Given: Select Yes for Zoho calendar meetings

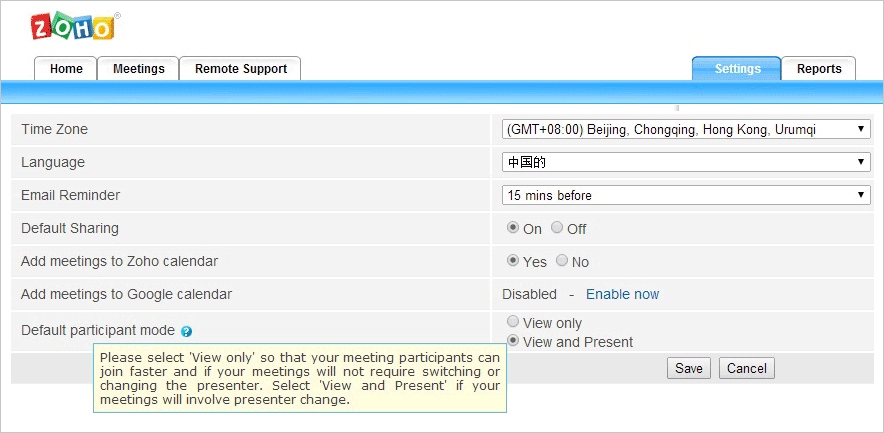Looking at the screenshot, I should point(513,261).
